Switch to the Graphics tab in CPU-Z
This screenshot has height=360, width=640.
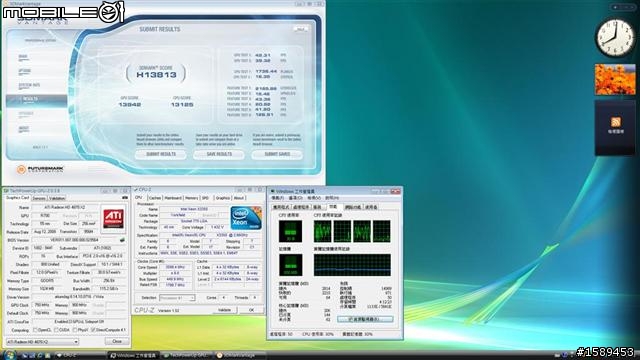[223, 198]
